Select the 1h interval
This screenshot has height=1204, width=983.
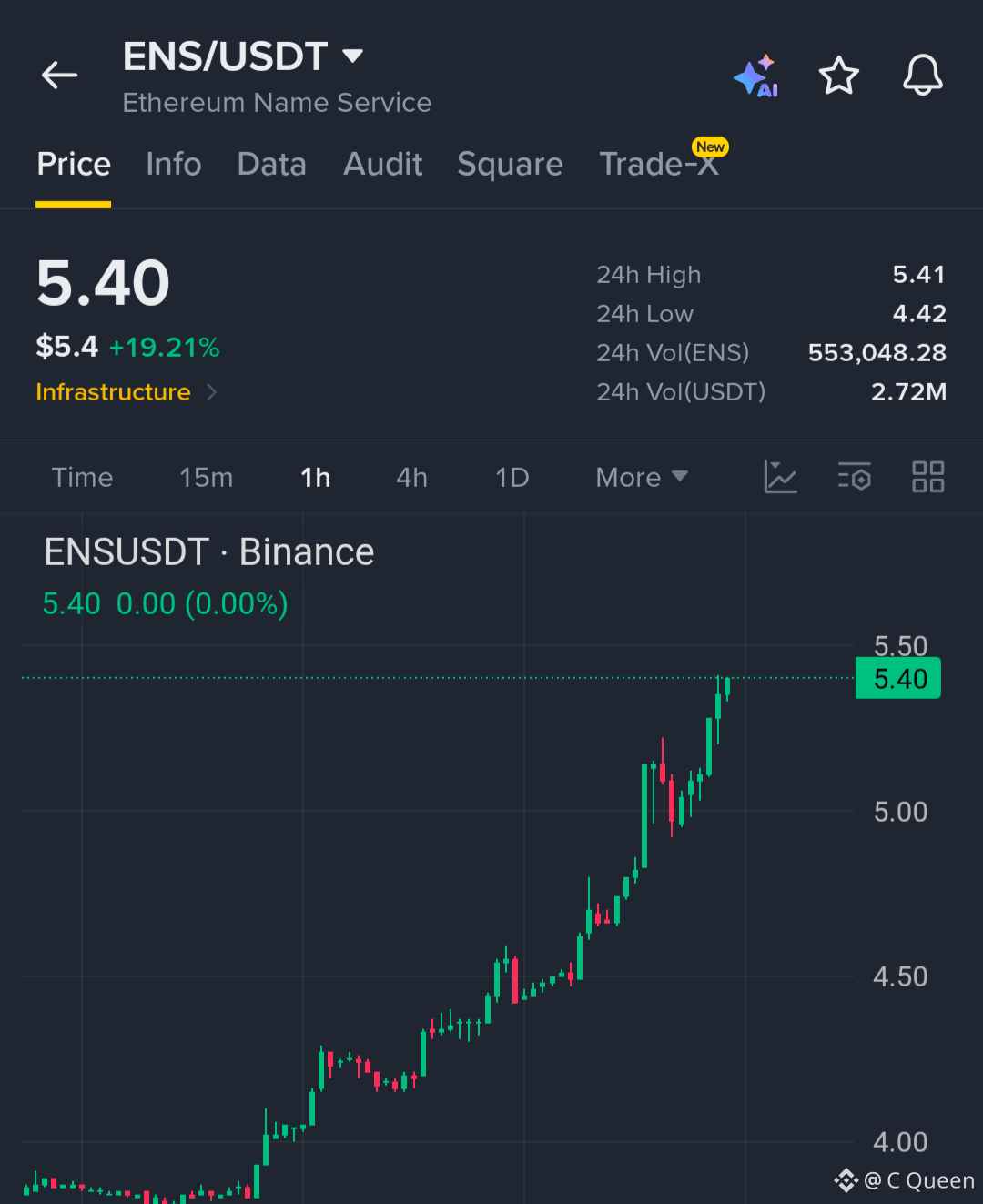pos(316,478)
